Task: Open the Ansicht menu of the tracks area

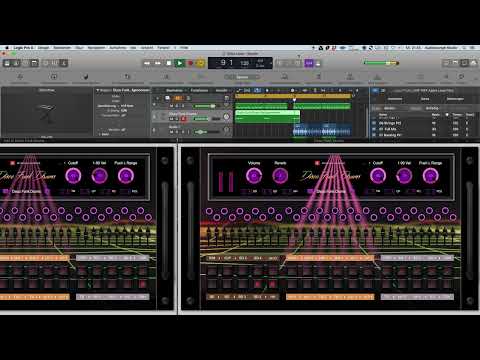Action: (221, 90)
